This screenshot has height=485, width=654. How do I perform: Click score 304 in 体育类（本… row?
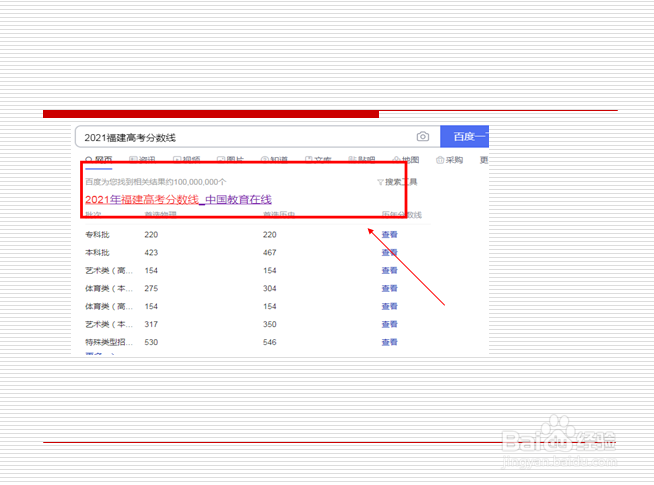(x=269, y=288)
